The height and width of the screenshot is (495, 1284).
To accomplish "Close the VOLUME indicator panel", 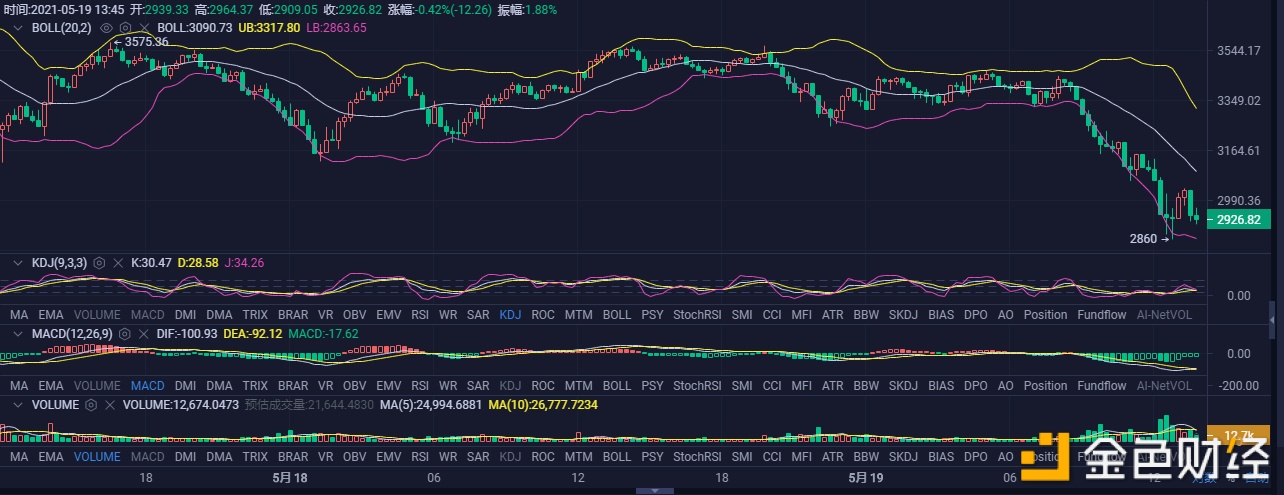I will [110, 405].
